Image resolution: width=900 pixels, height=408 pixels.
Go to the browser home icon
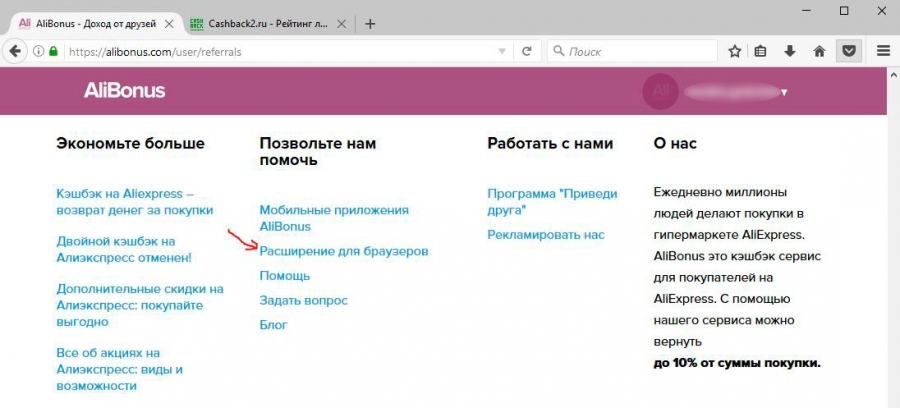pos(820,52)
